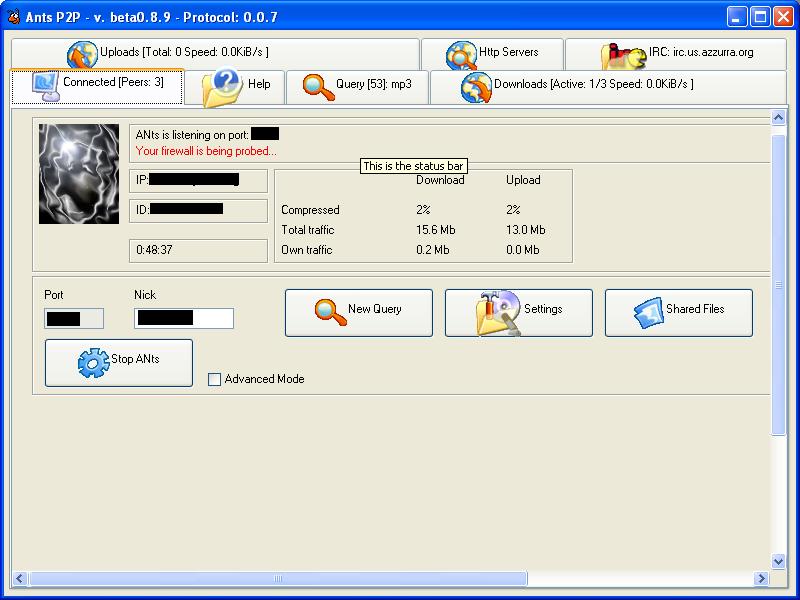Click the uptime value 0:48:37
This screenshot has height=600, width=800.
coord(154,250)
